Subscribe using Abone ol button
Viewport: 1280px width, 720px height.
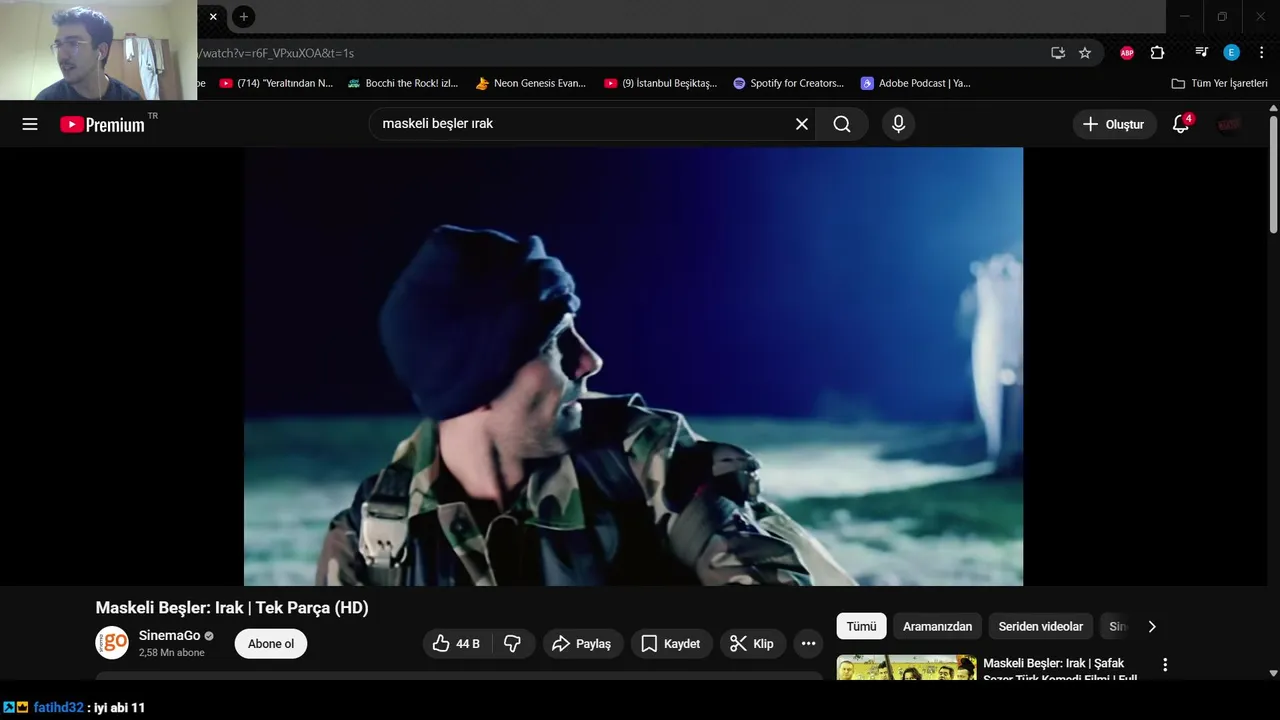[x=271, y=644]
